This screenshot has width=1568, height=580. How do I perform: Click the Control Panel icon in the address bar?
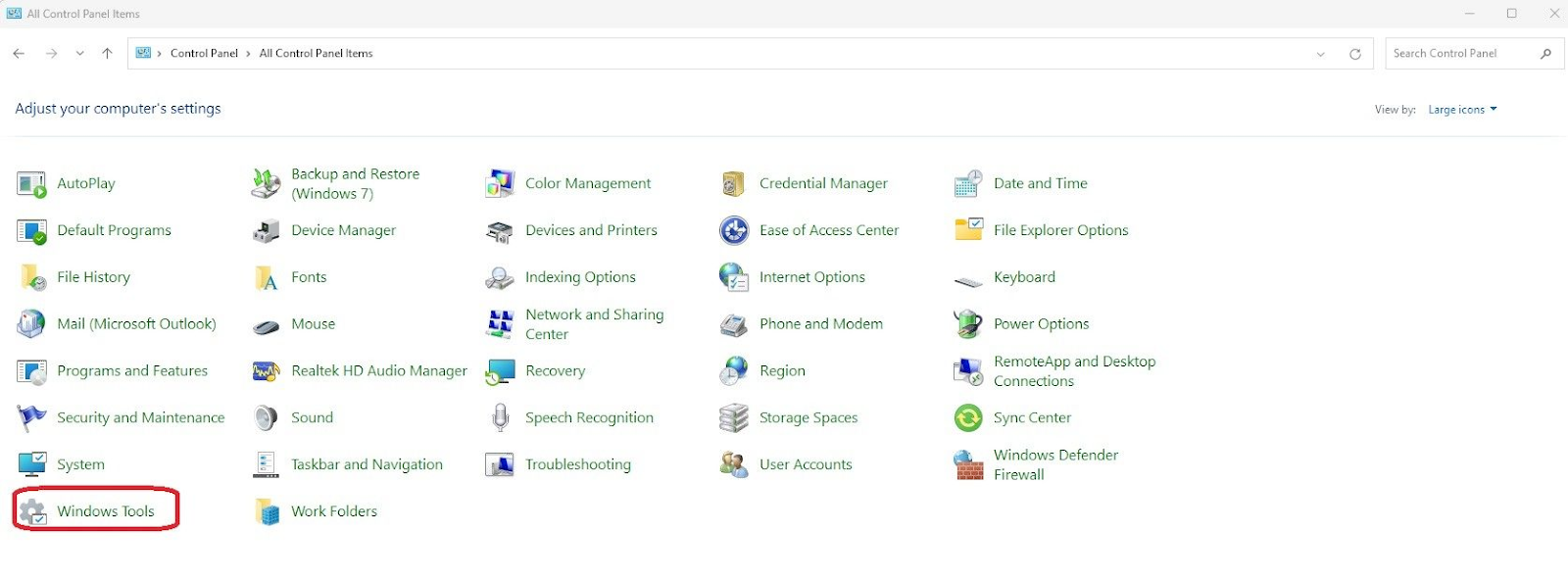click(x=143, y=54)
